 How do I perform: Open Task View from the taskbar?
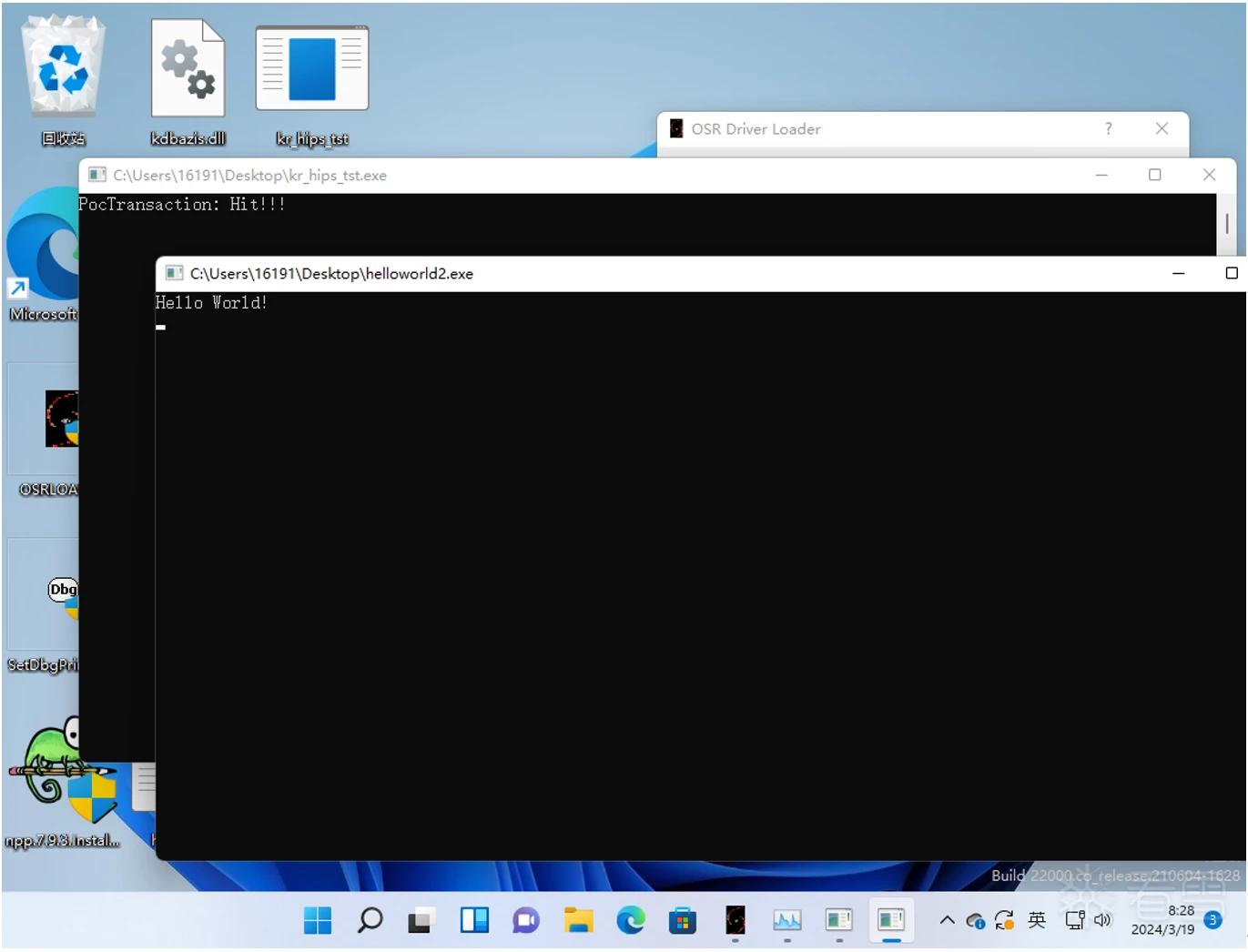pyautogui.click(x=421, y=921)
